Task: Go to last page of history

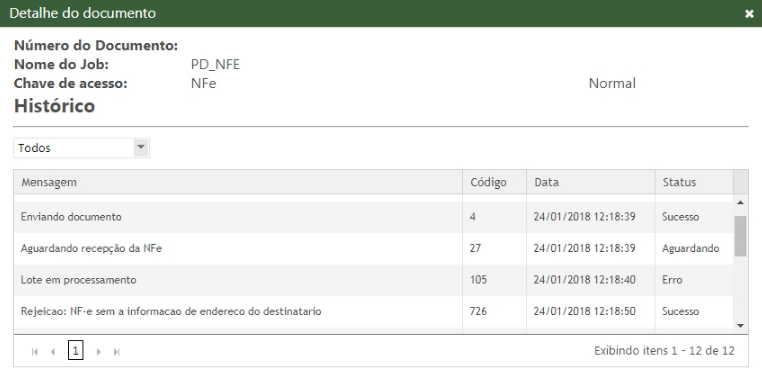Action: pyautogui.click(x=117, y=351)
